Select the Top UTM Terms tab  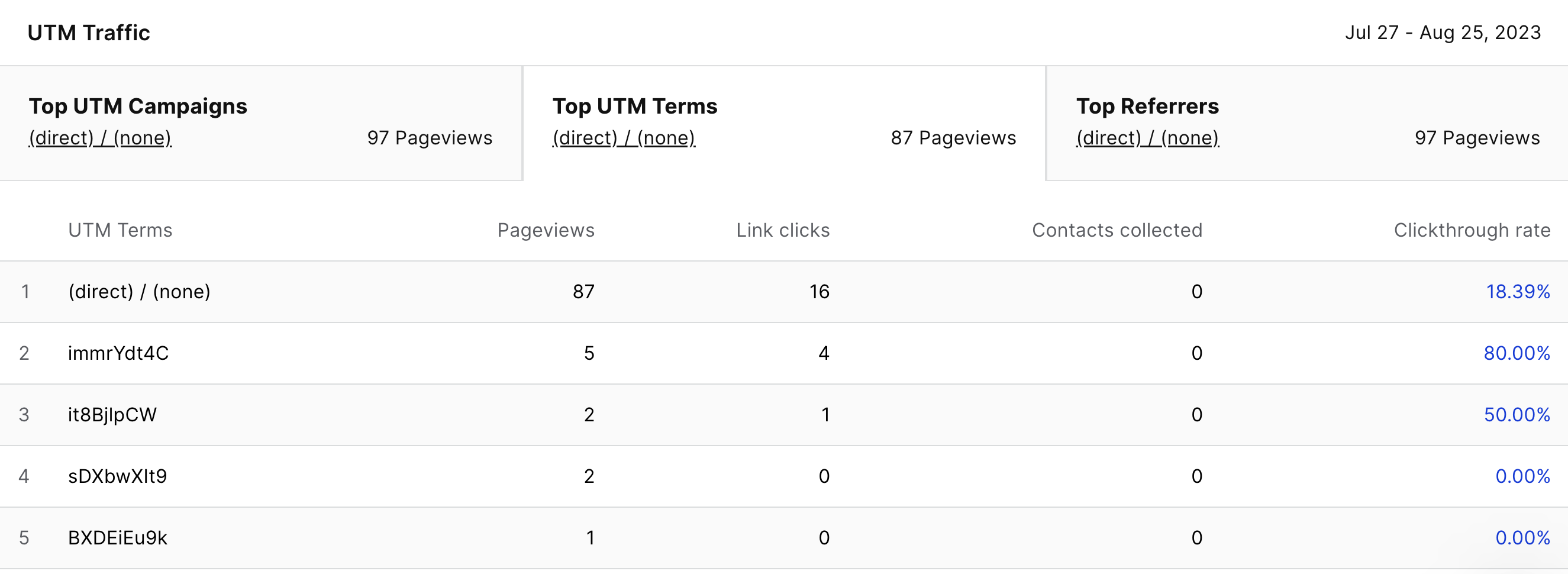[784, 123]
